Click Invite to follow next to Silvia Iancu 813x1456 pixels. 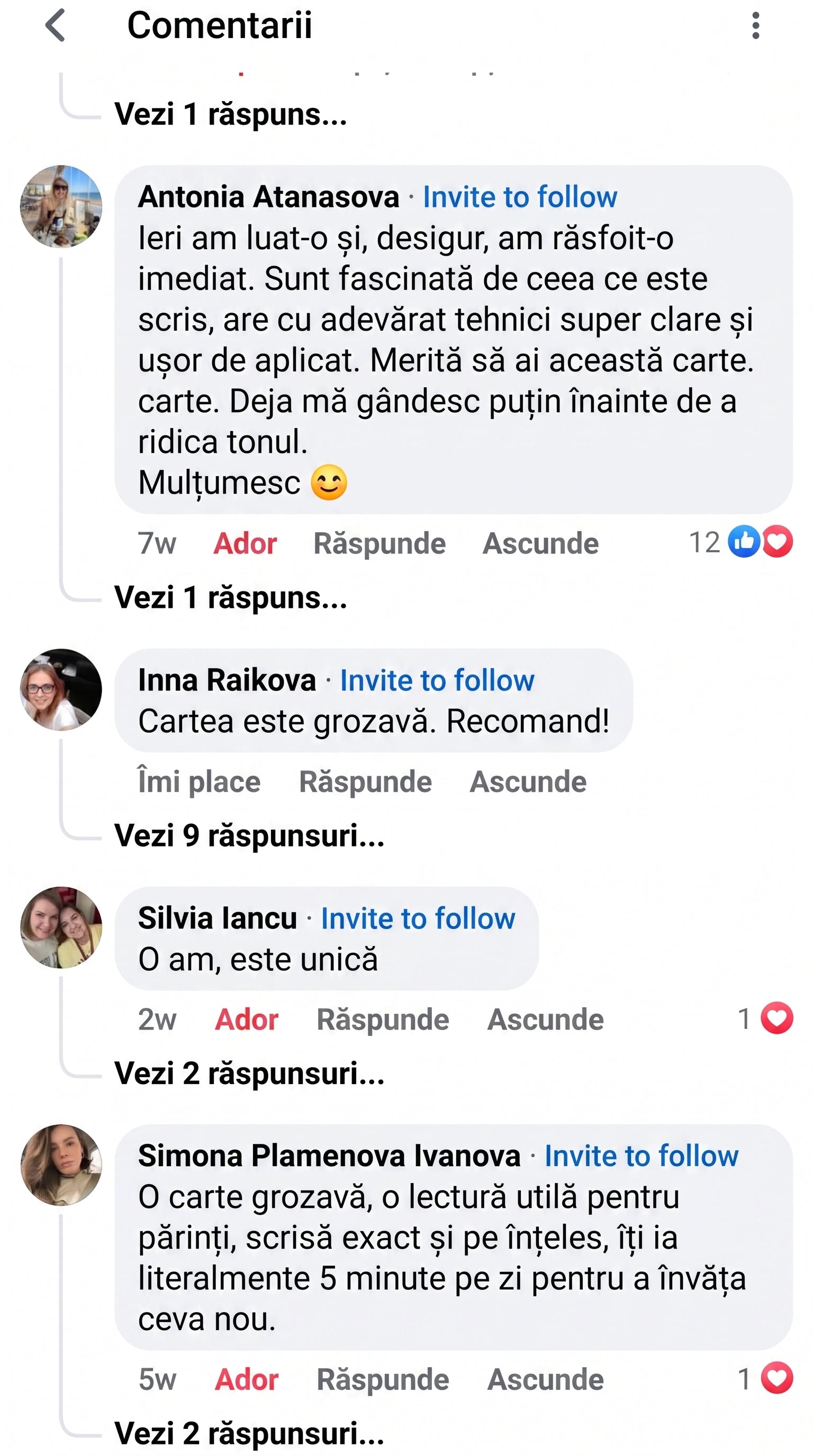(x=418, y=918)
